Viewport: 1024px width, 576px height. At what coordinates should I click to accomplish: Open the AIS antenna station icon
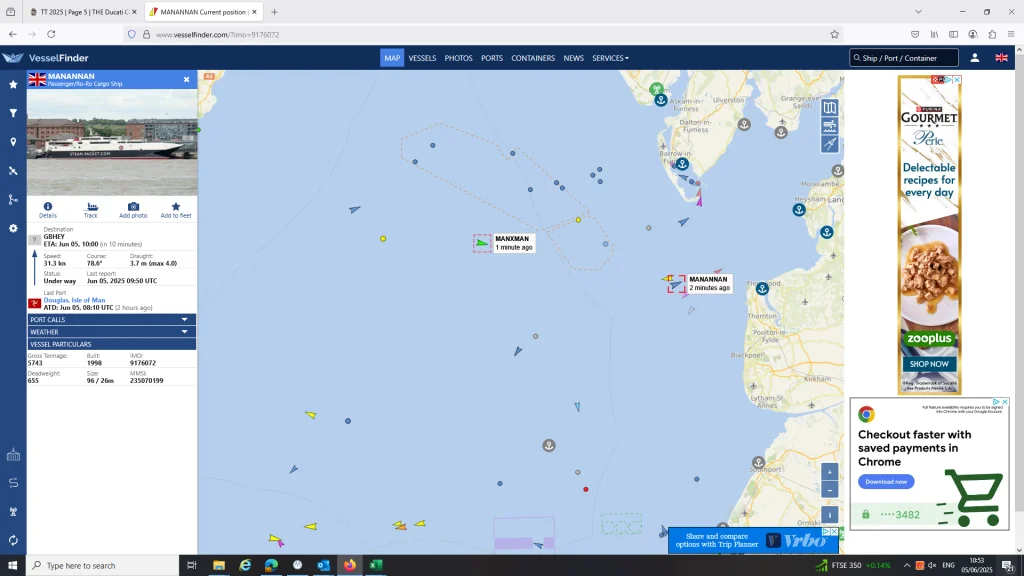[x=13, y=511]
